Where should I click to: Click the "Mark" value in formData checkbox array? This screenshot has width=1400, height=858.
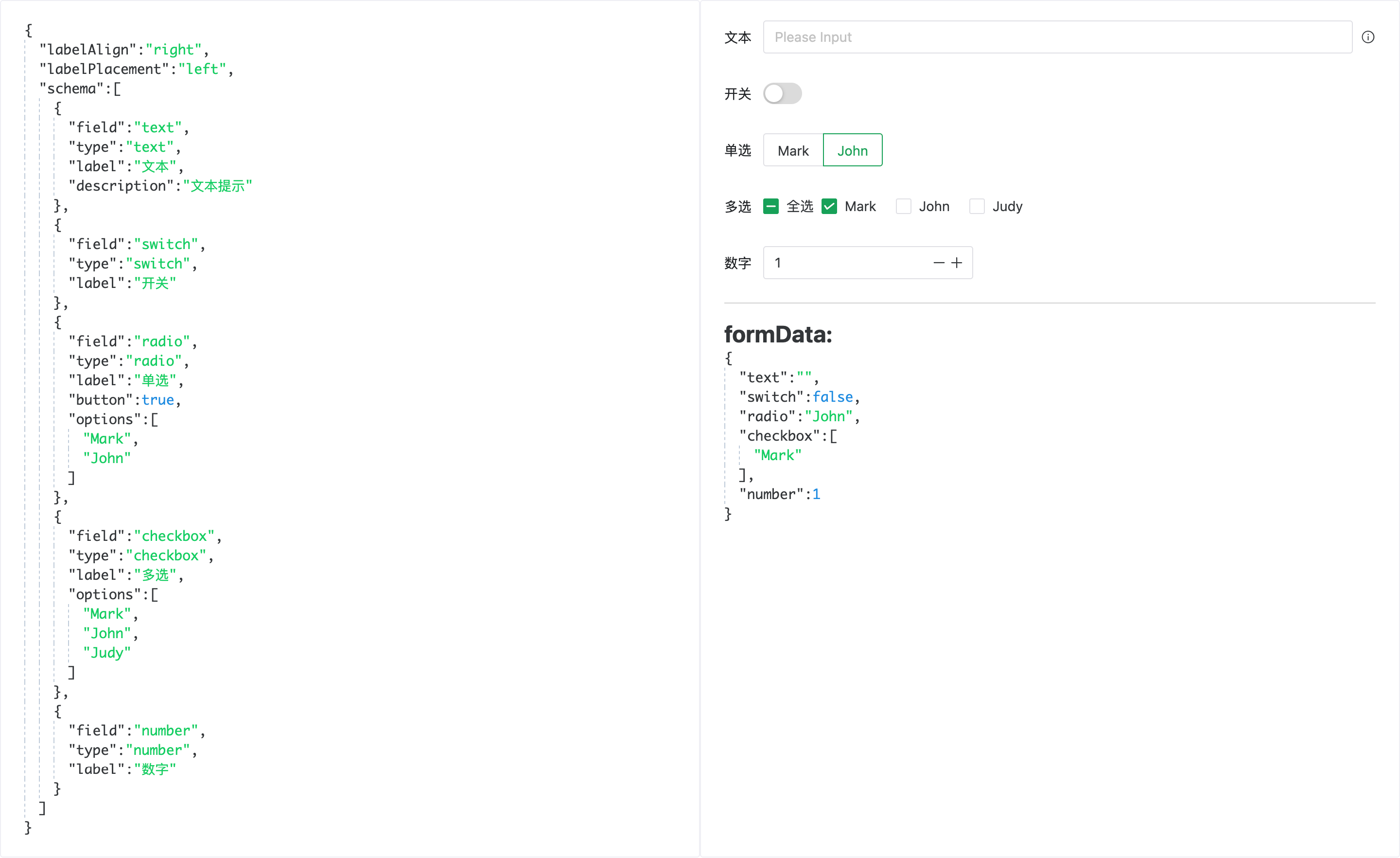pos(777,455)
